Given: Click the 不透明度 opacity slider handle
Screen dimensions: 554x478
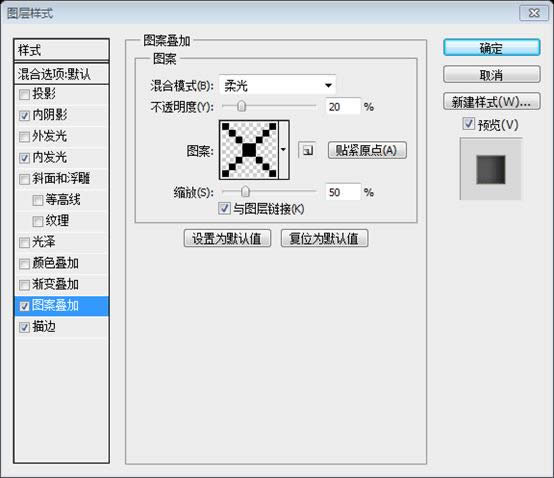Looking at the screenshot, I should coord(242,106).
